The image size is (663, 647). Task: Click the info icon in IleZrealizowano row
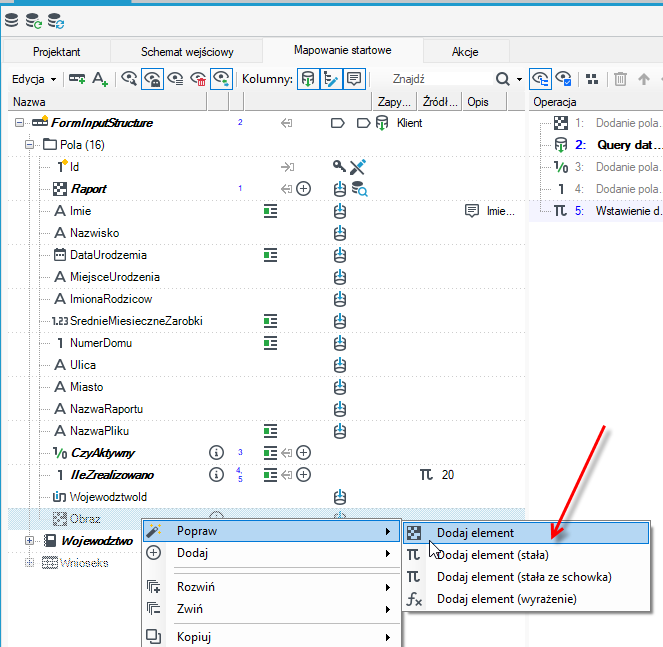216,474
